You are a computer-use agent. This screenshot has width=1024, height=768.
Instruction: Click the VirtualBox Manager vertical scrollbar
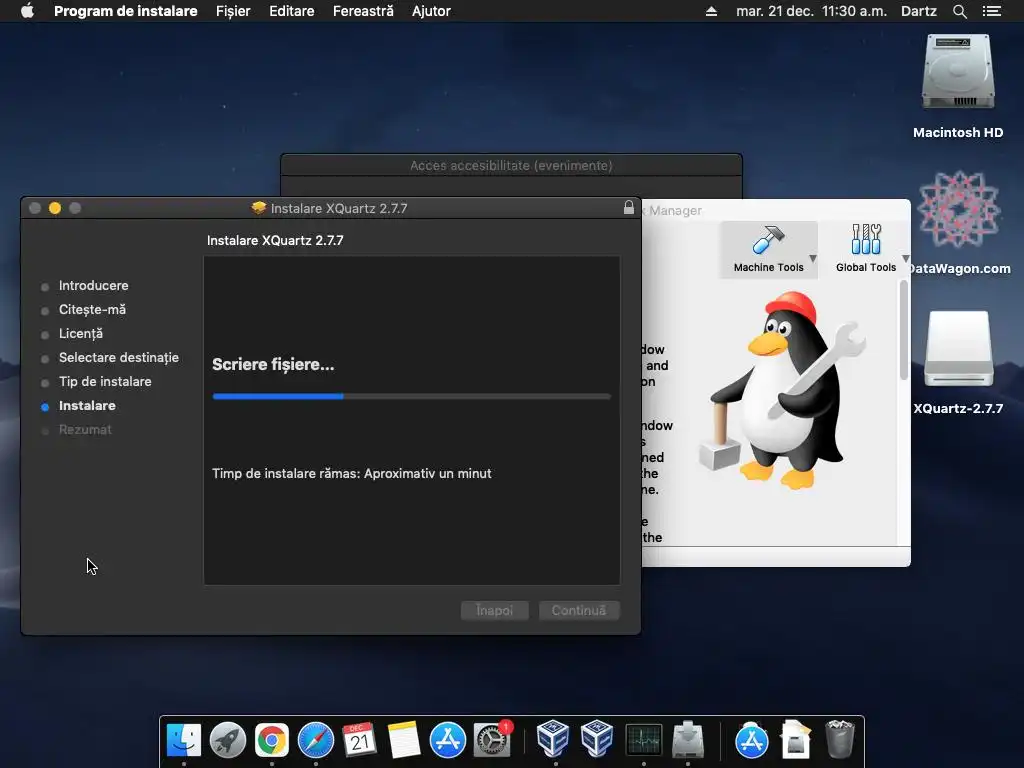(904, 330)
